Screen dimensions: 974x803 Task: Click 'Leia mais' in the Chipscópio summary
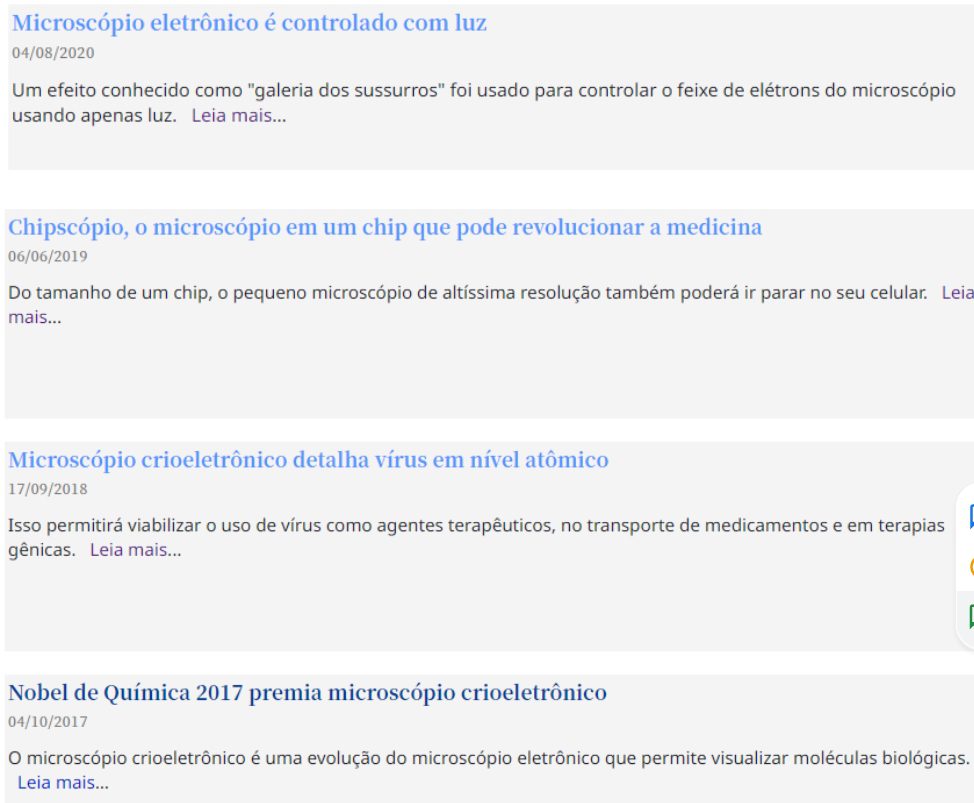(x=957, y=293)
